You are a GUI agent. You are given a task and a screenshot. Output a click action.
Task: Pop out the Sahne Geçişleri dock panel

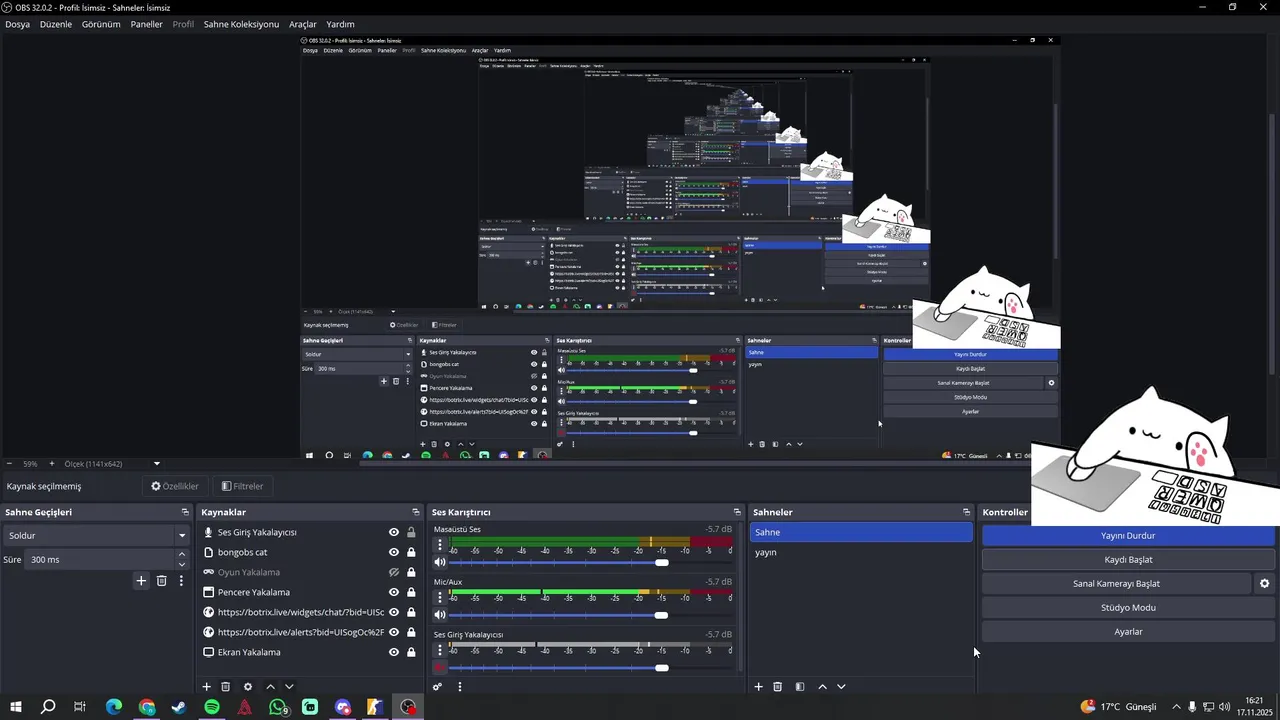(x=185, y=512)
